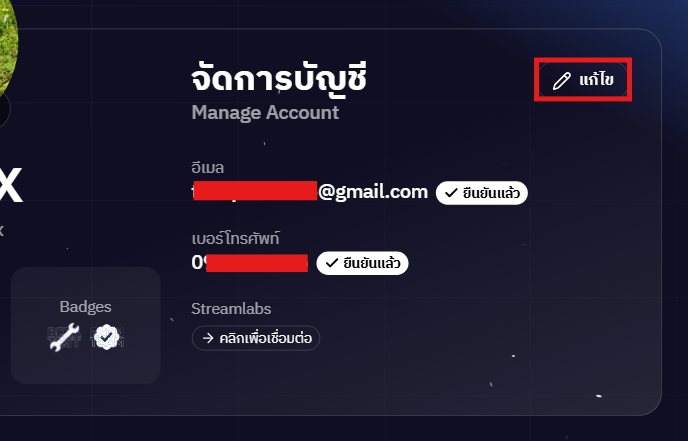Click the Streamlabs section label
This screenshot has height=441, width=688.
click(231, 309)
